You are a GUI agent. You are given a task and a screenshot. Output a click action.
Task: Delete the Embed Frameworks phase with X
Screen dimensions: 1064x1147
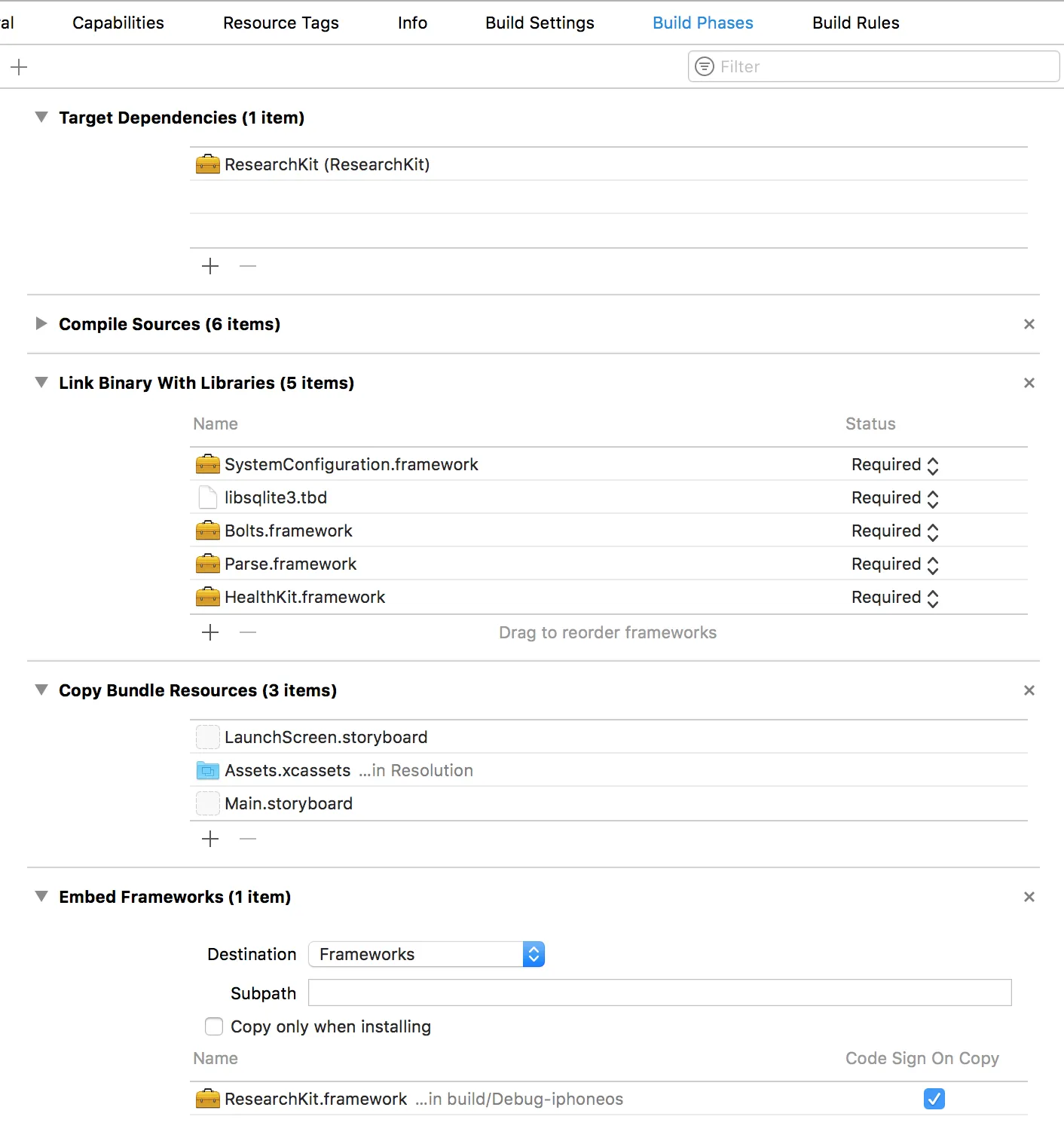pyautogui.click(x=1029, y=897)
